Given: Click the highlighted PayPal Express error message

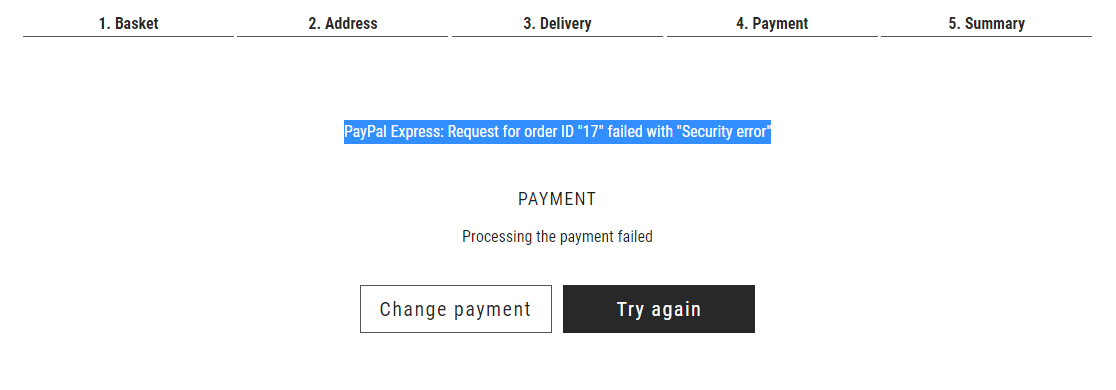Looking at the screenshot, I should pos(557,132).
